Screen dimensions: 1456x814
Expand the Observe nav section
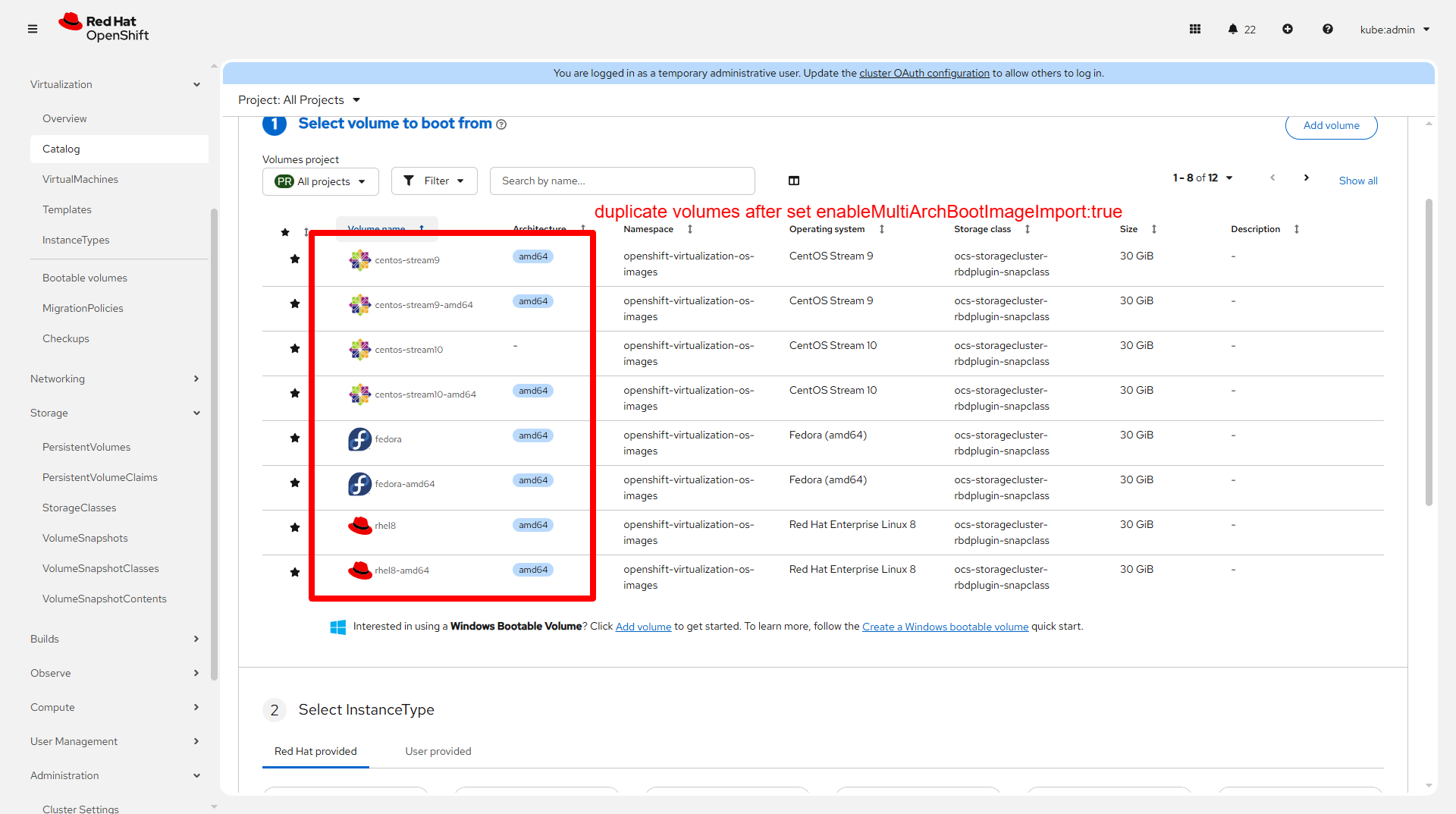(115, 673)
